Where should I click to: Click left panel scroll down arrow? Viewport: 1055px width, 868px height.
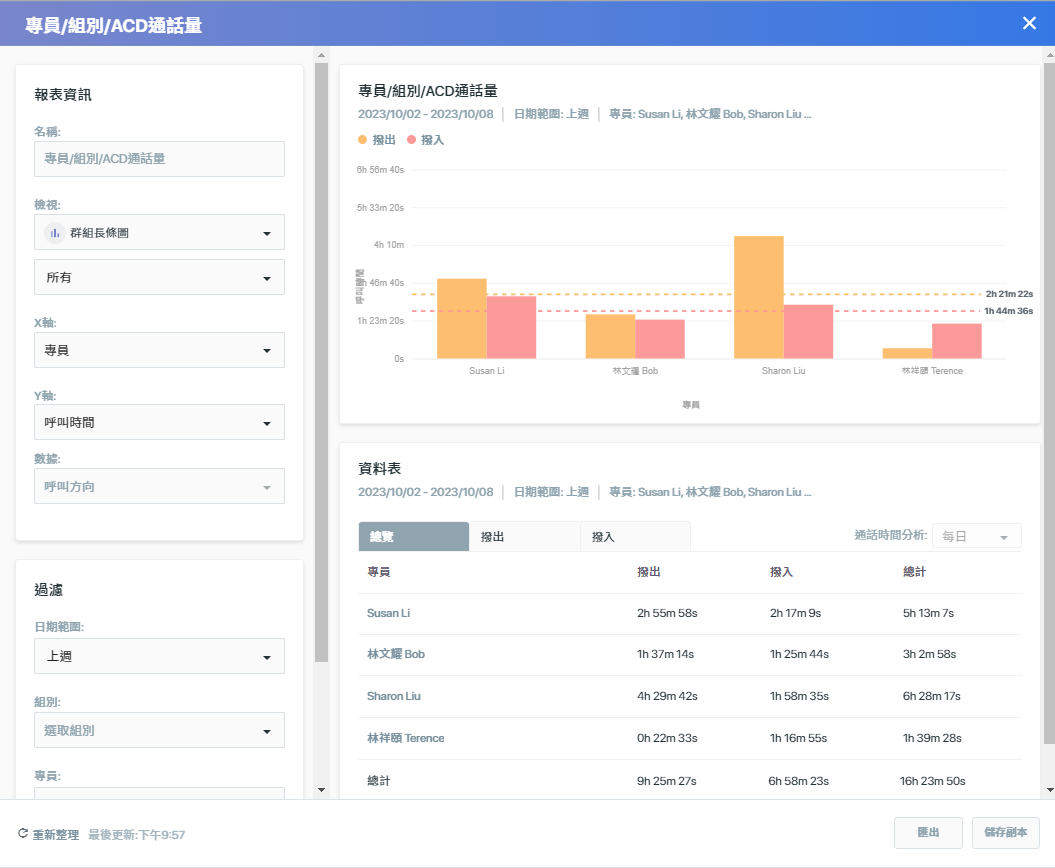pos(321,790)
